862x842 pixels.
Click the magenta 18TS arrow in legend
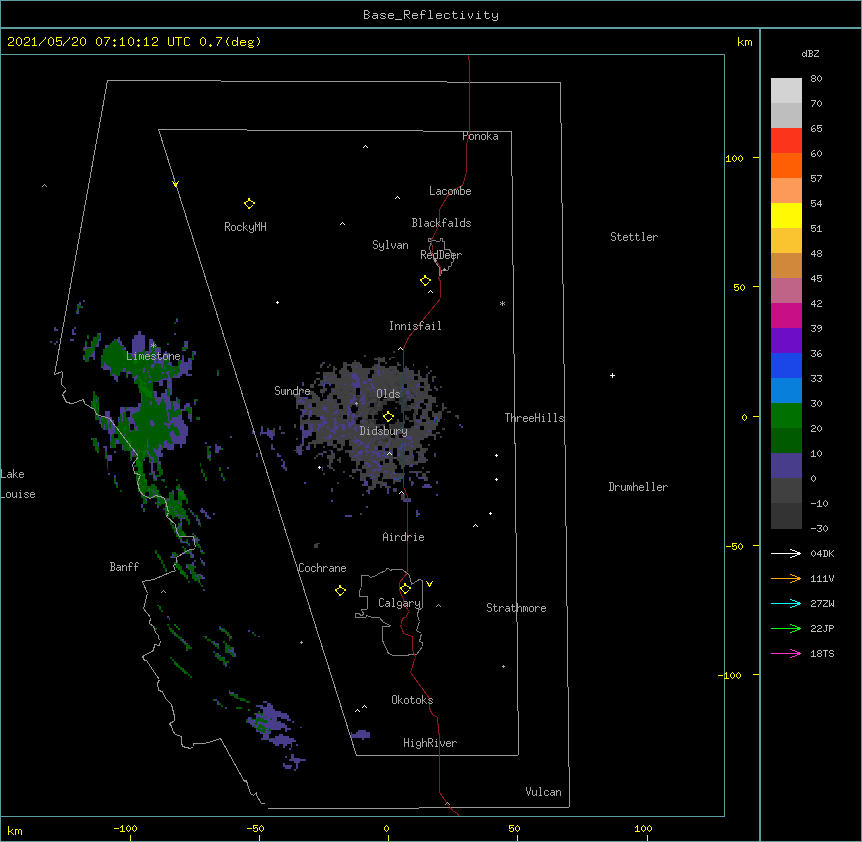click(x=786, y=653)
